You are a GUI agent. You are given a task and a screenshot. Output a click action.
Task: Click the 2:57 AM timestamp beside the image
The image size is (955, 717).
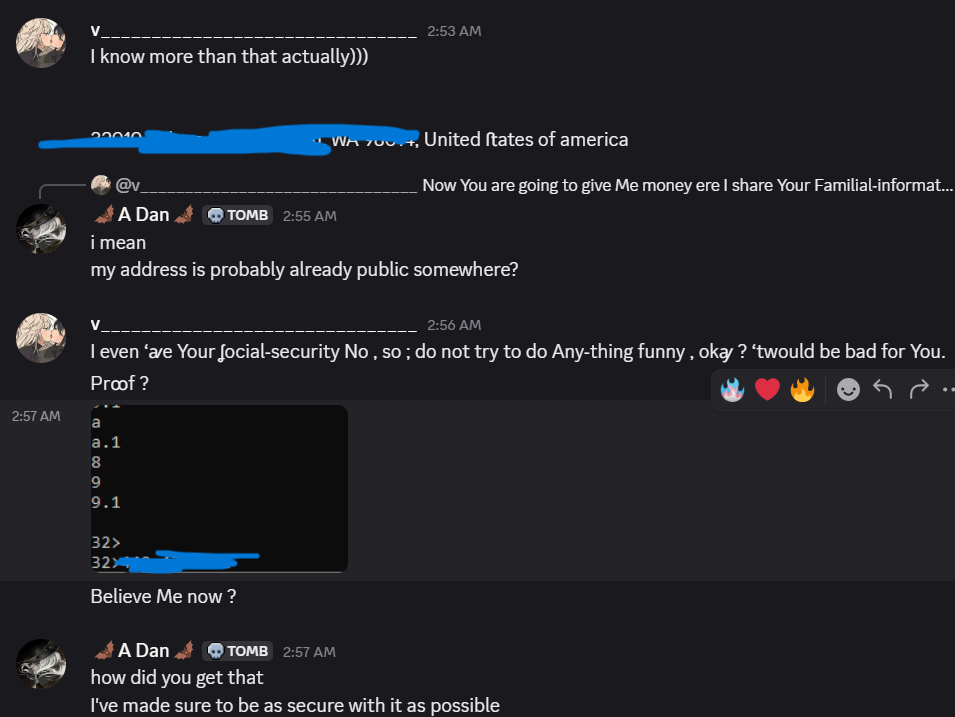36,415
